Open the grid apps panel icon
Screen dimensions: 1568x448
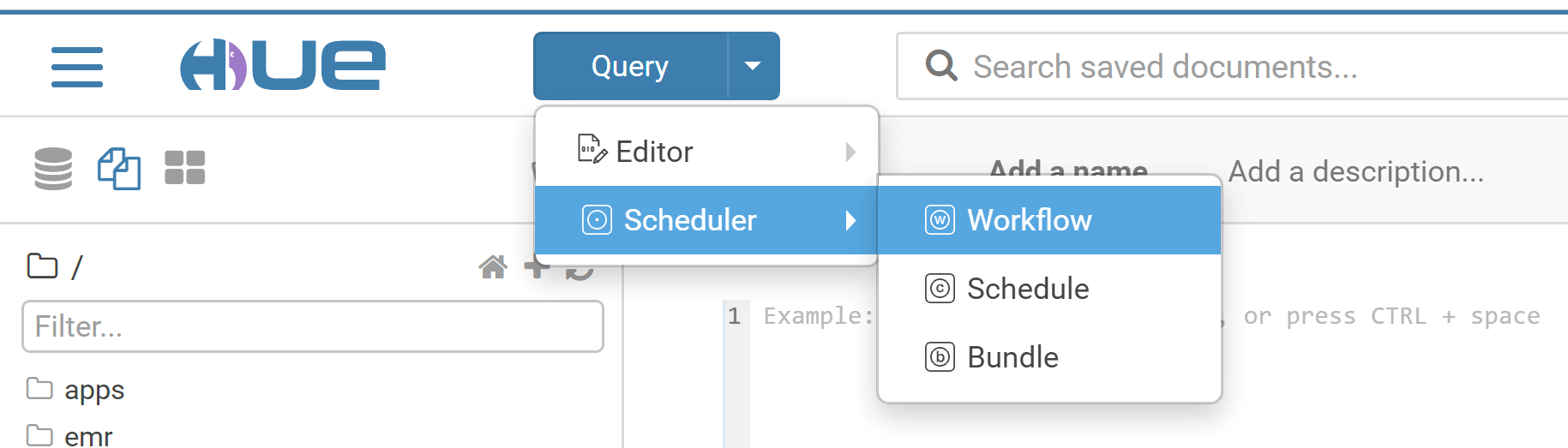point(184,168)
